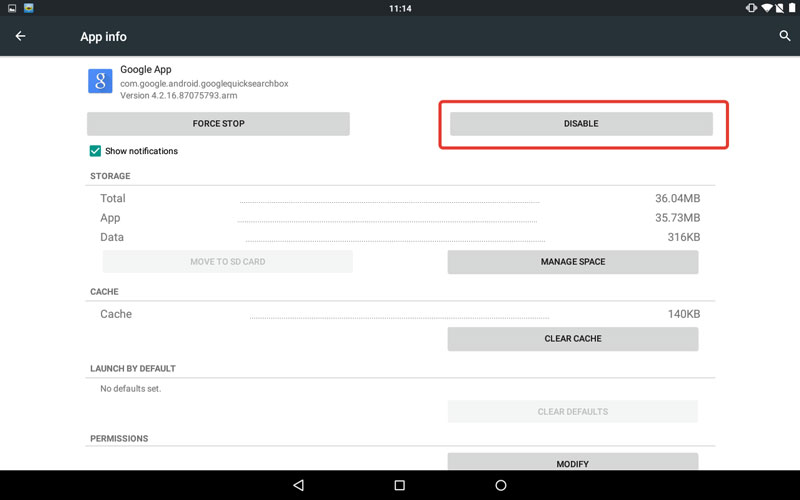
Task: Tap the Show notifications label
Action: [x=141, y=151]
